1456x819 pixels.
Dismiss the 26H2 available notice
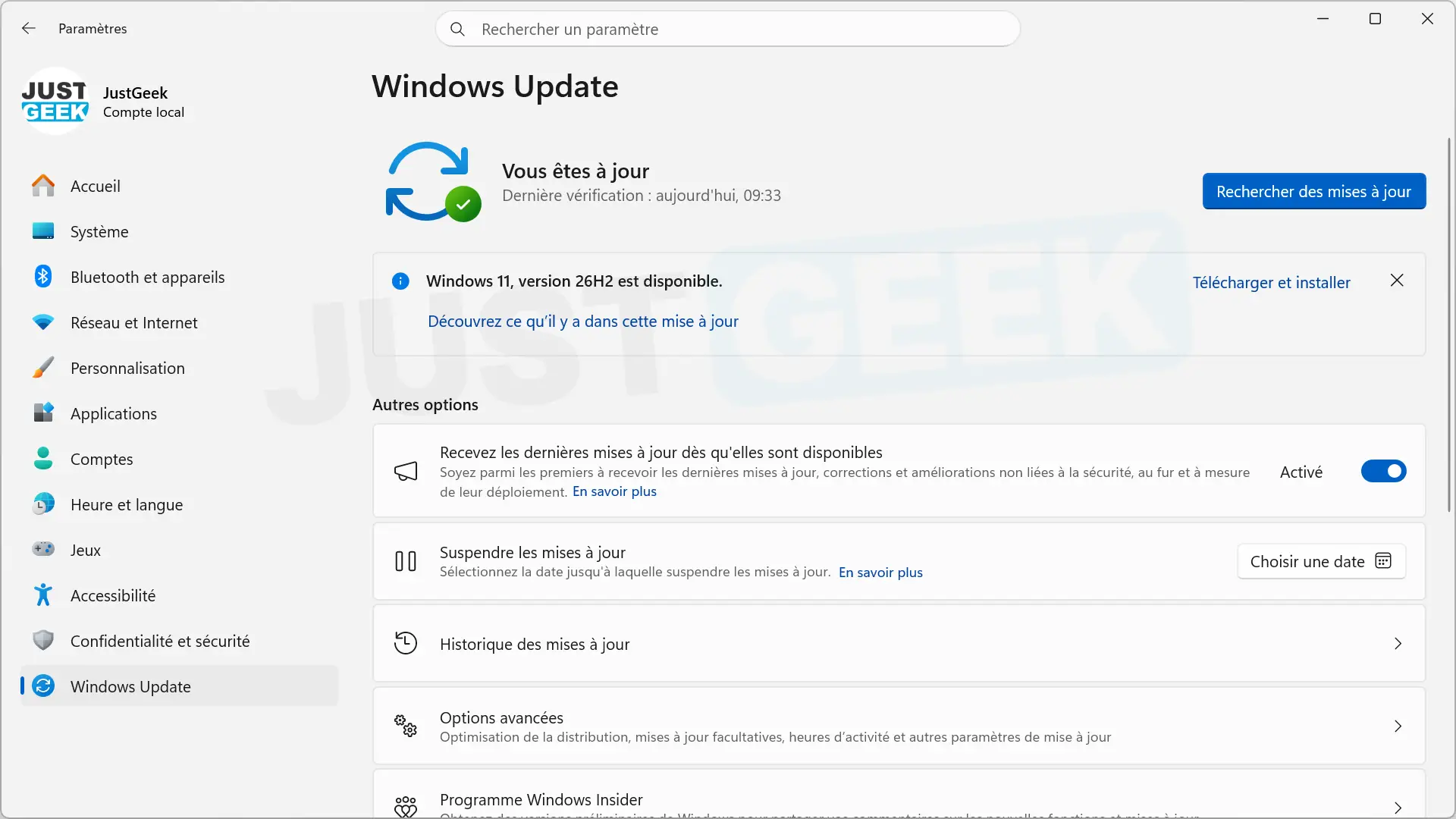1397,281
